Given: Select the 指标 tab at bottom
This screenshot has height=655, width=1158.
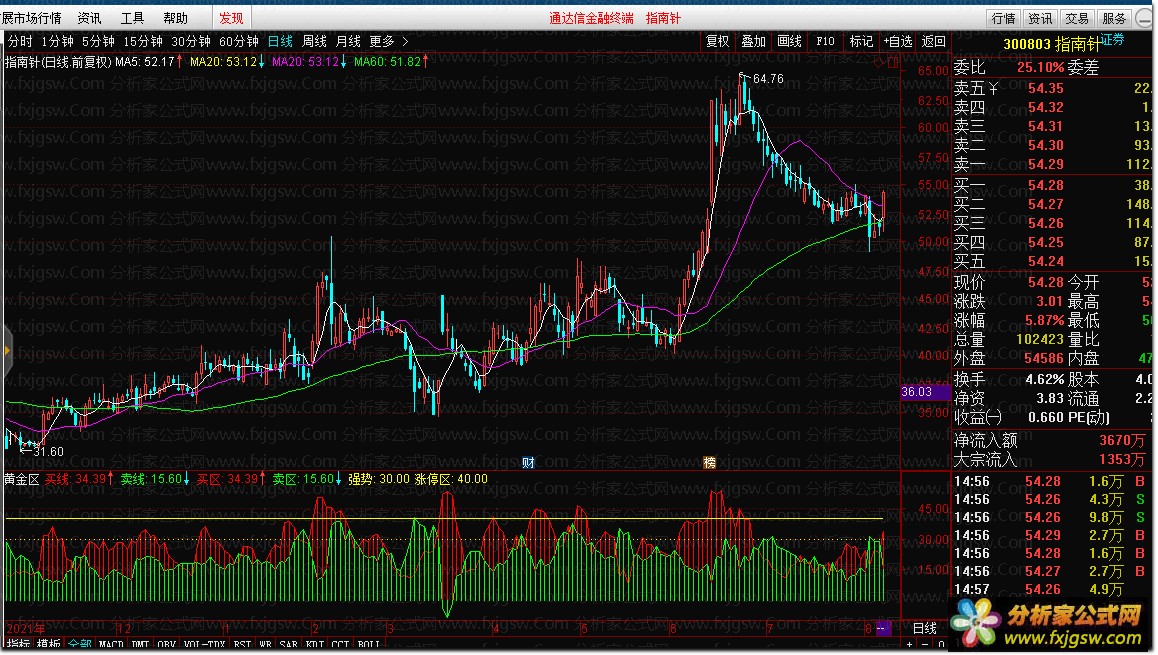Looking at the screenshot, I should tap(18, 645).
